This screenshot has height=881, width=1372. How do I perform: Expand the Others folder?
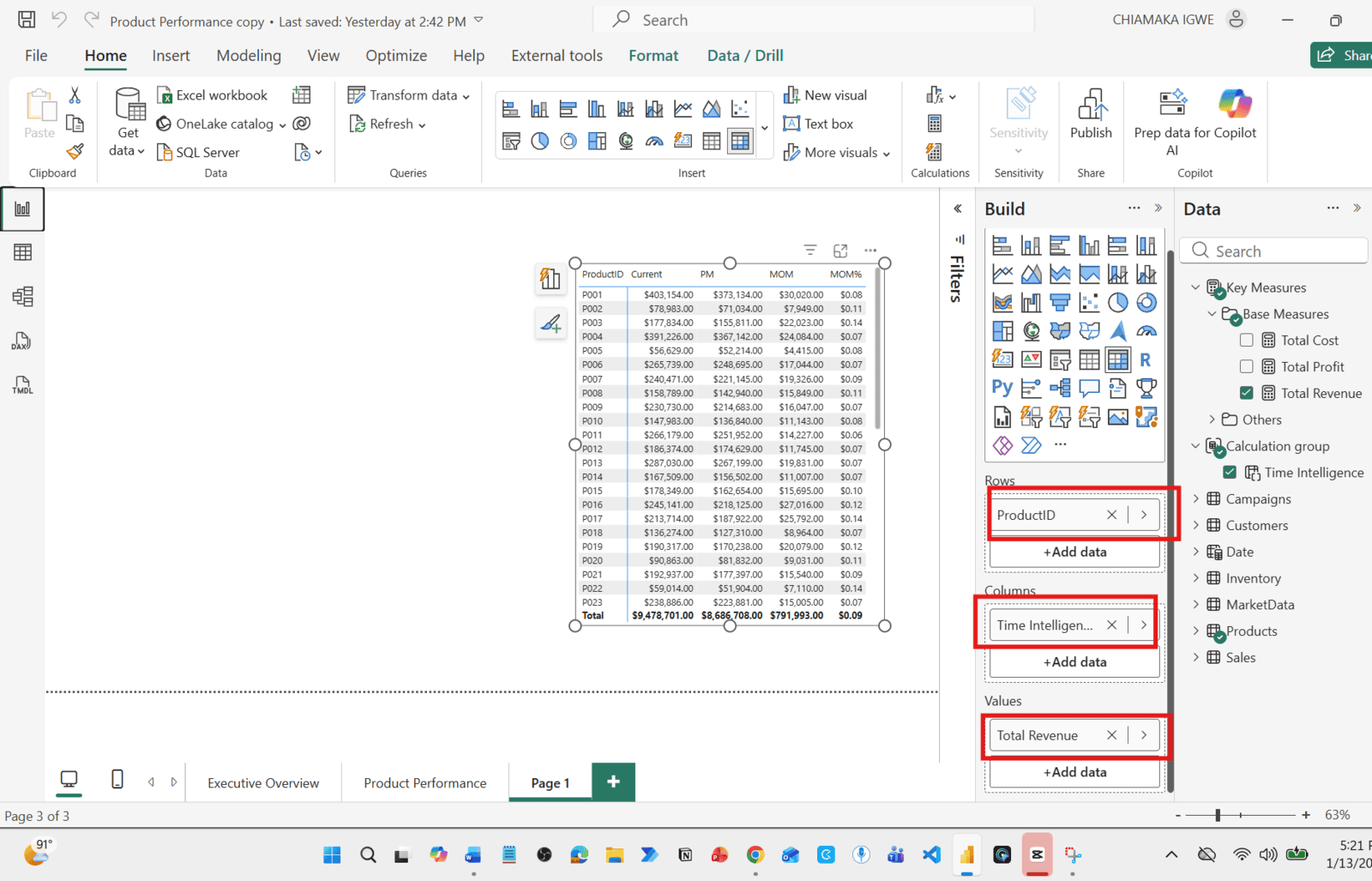[1212, 419]
